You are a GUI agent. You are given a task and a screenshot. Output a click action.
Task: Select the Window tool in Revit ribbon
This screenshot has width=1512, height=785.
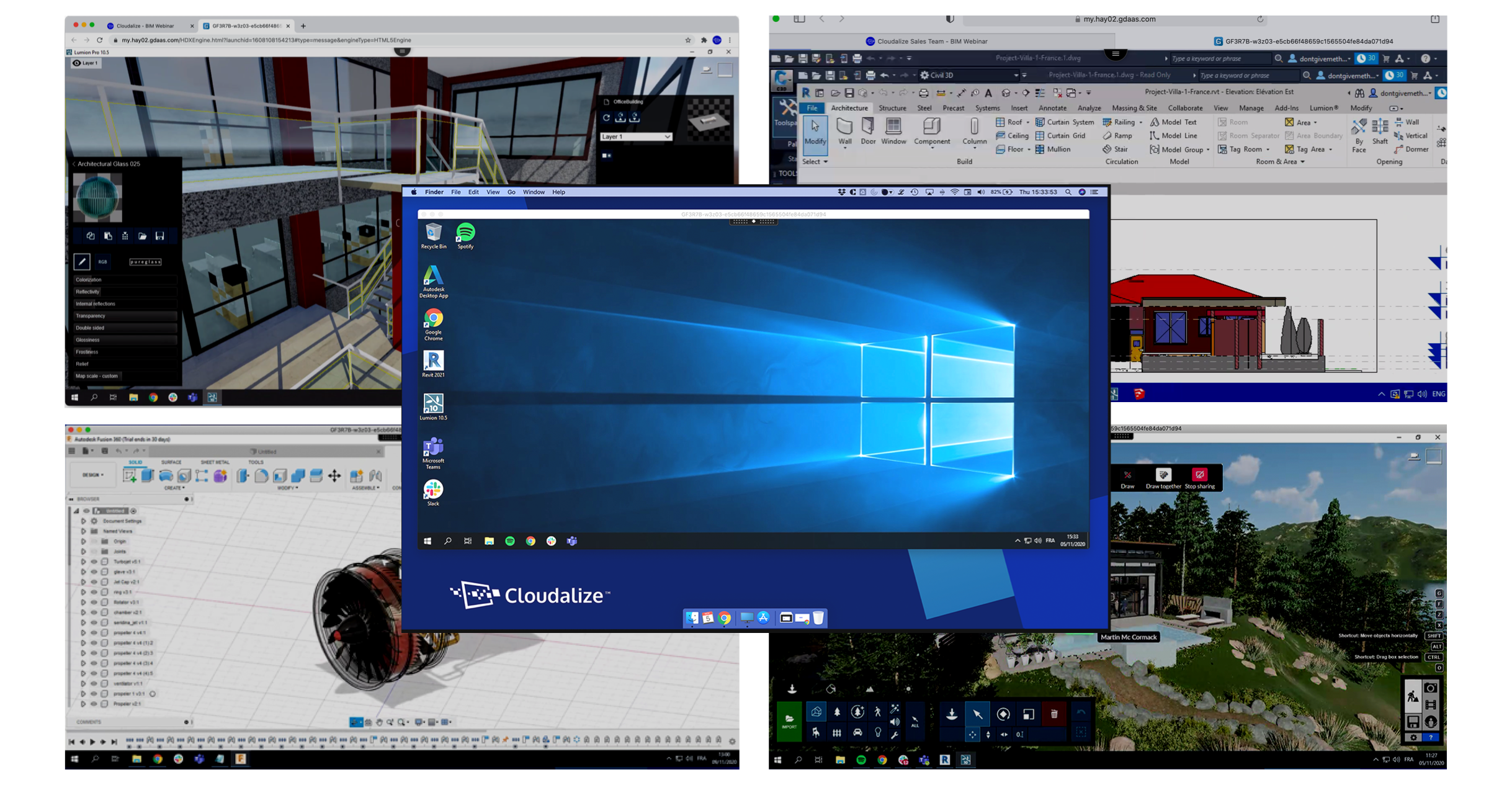893,131
